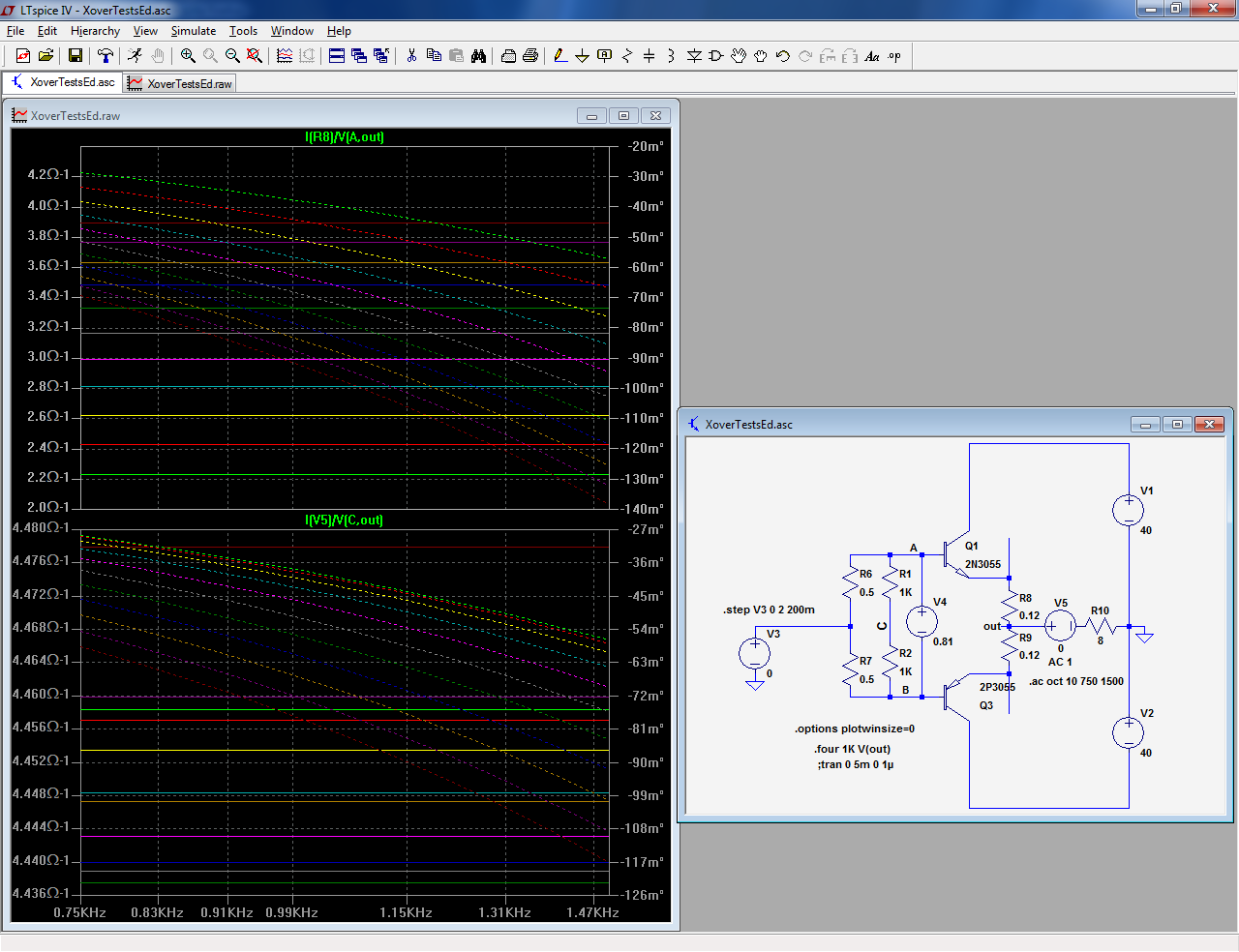Select the Move open-hand tool
The image size is (1239, 952).
pyautogui.click(x=739, y=56)
